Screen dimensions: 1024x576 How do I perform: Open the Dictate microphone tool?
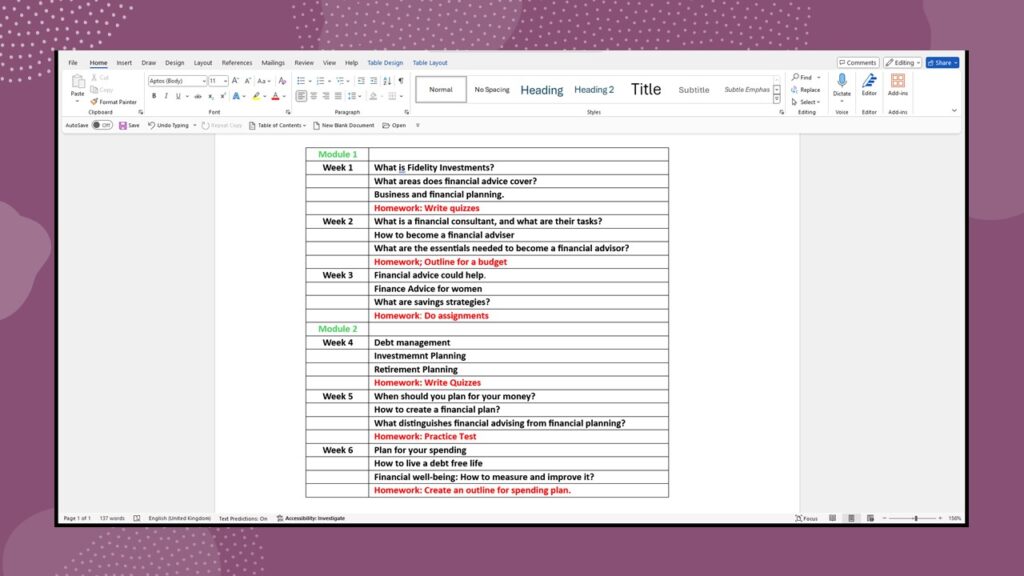[x=841, y=81]
